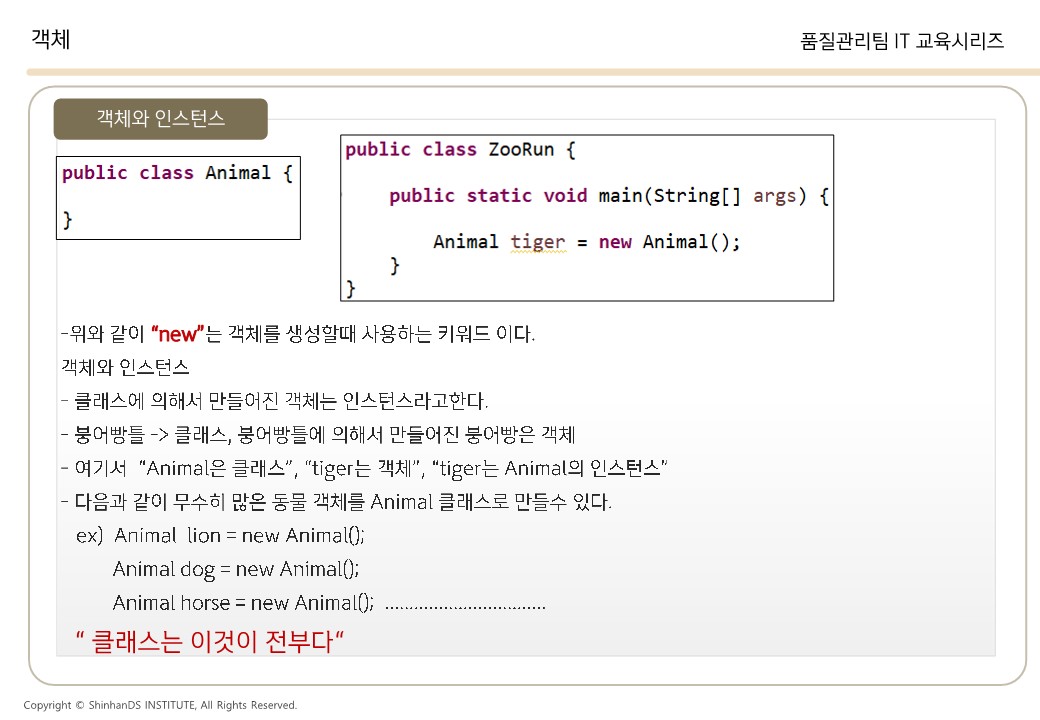This screenshot has width=1040, height=720.
Task: Click the 'public class Animal {' code line
Action: [x=177, y=173]
